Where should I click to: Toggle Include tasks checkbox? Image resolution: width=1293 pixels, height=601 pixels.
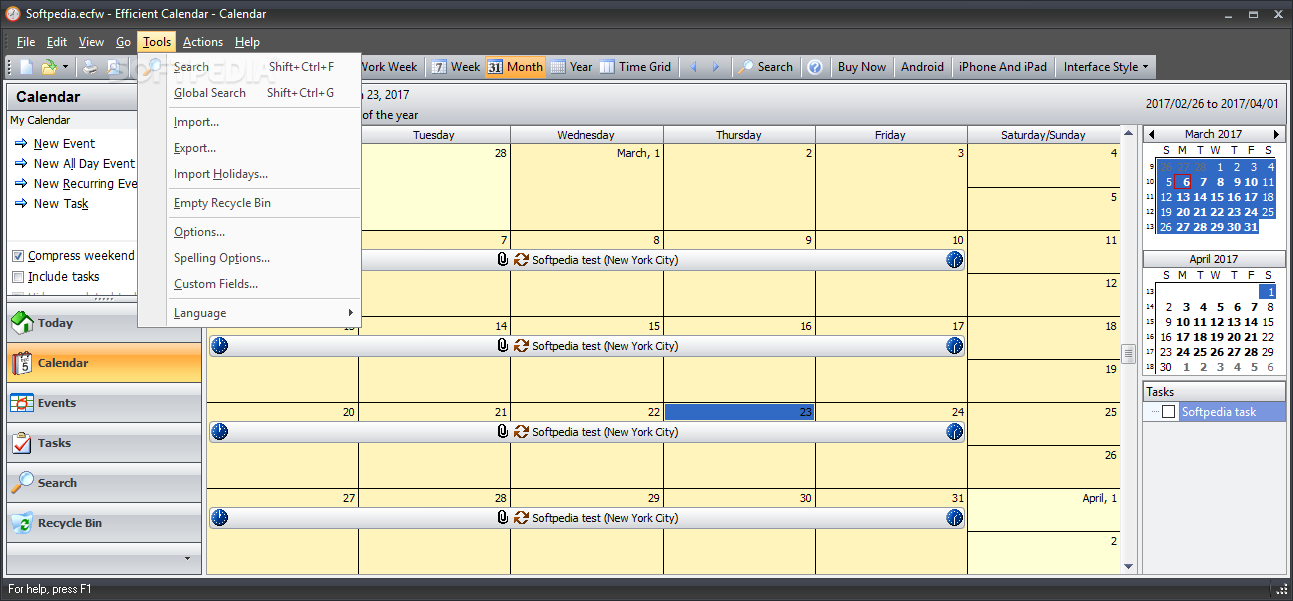tap(18, 277)
